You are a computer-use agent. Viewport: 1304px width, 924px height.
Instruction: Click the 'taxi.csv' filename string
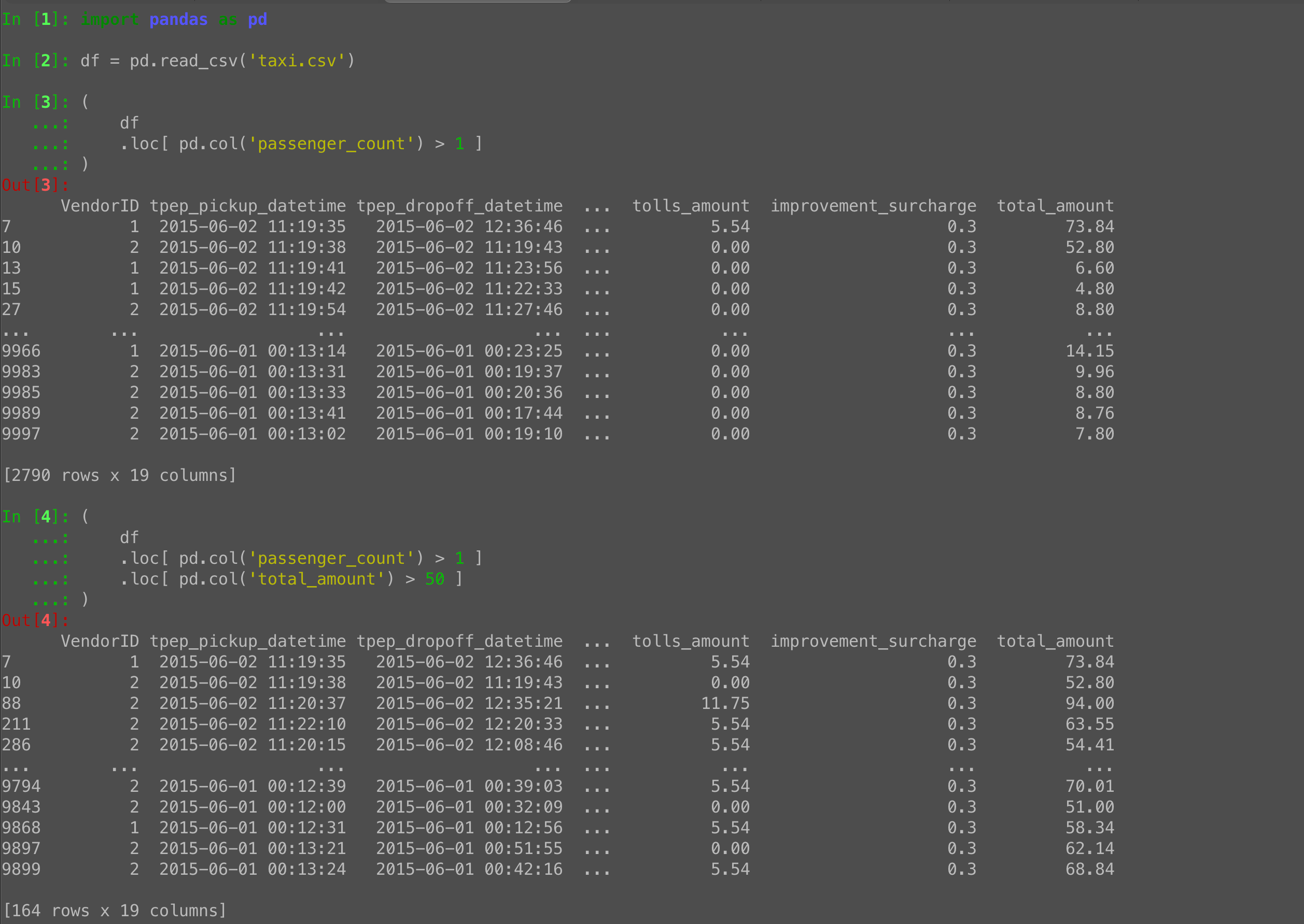(297, 61)
